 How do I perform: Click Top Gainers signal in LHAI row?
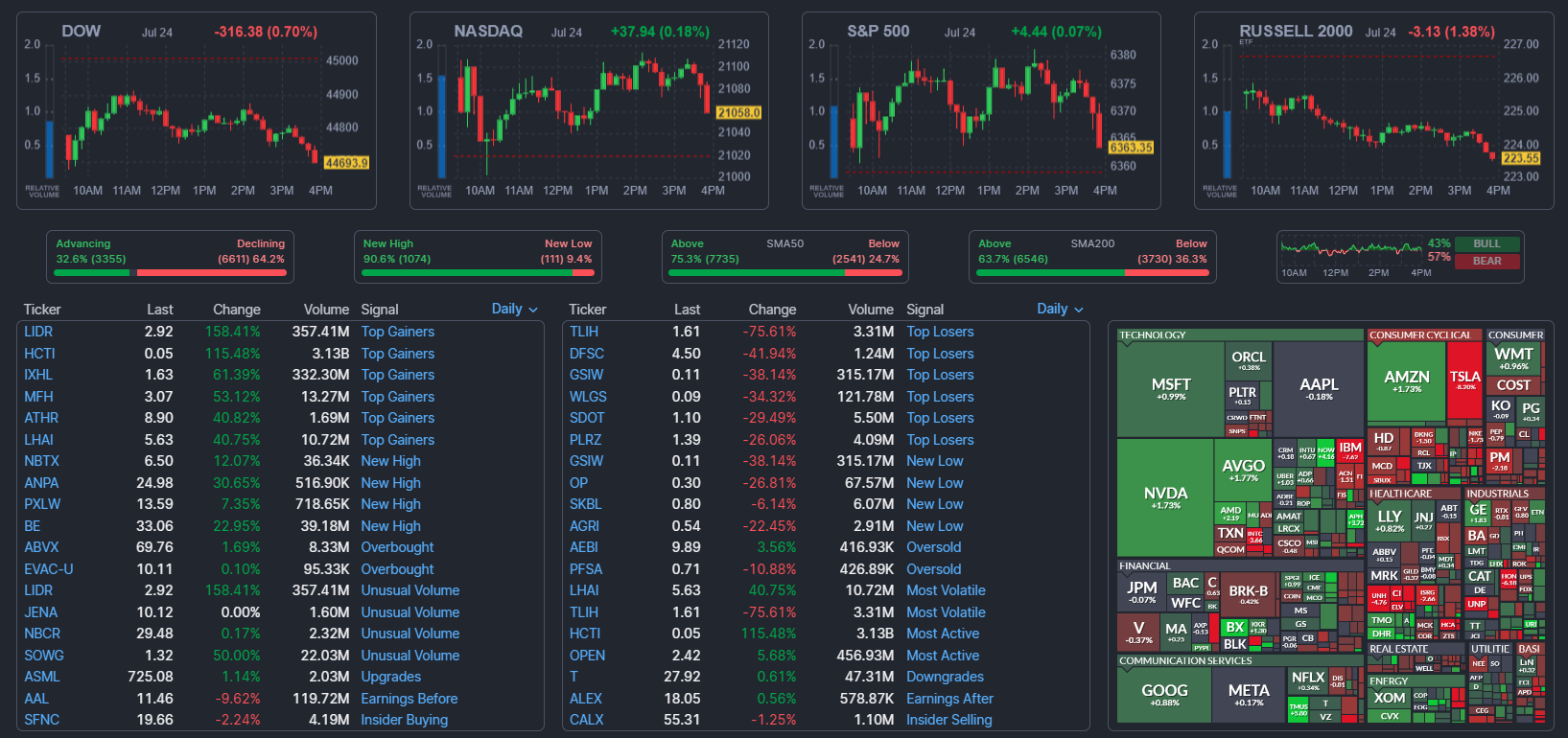[x=397, y=440]
